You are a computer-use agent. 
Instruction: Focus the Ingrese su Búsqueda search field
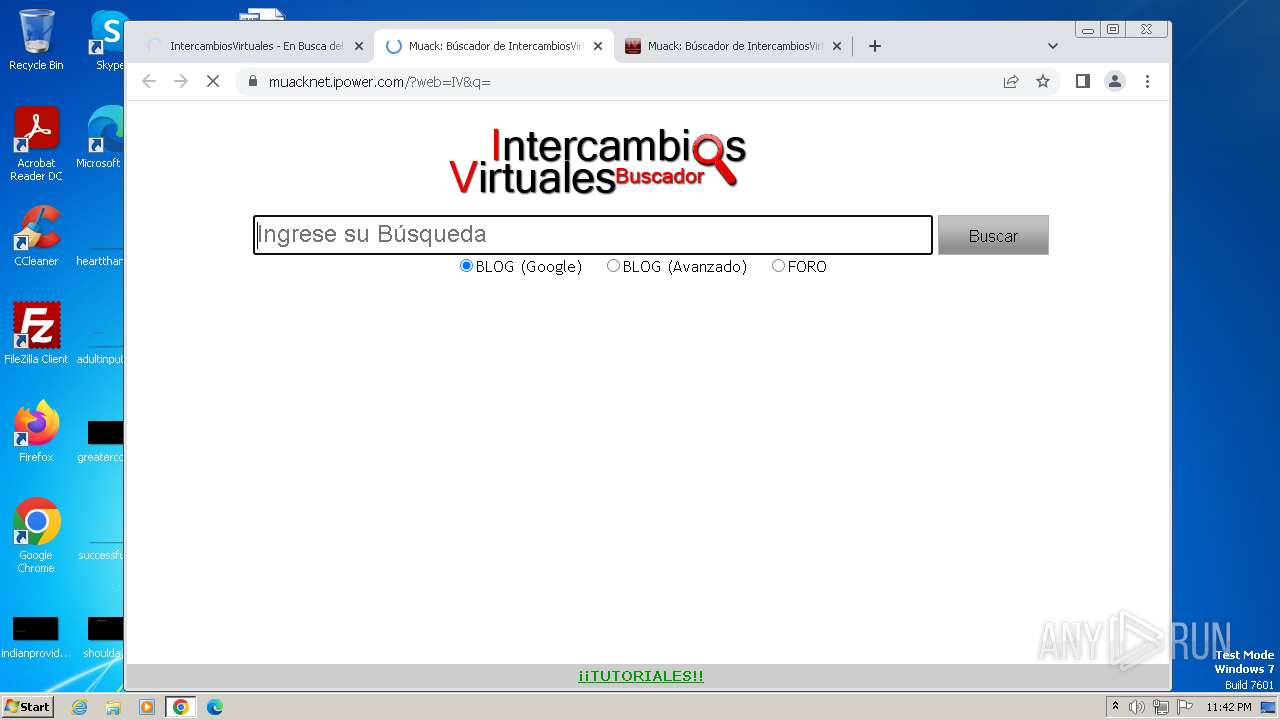pos(592,235)
